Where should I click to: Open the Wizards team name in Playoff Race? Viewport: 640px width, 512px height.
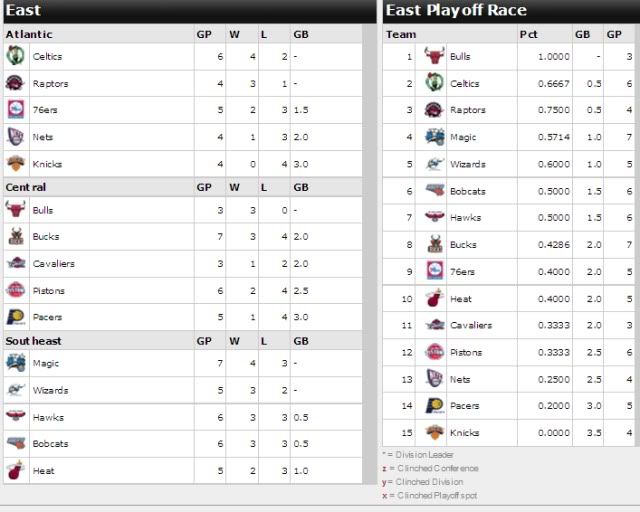[468, 164]
